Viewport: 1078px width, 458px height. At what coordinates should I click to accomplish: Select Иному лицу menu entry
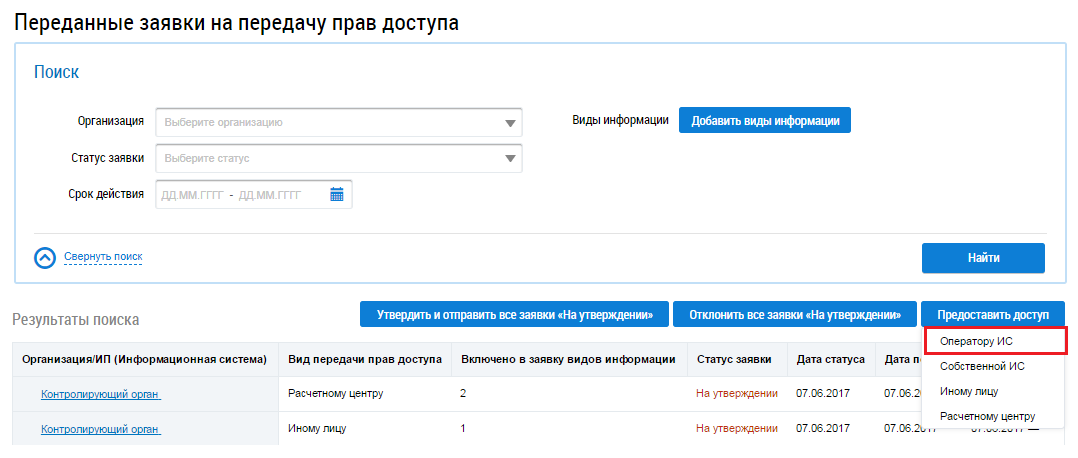tap(969, 391)
